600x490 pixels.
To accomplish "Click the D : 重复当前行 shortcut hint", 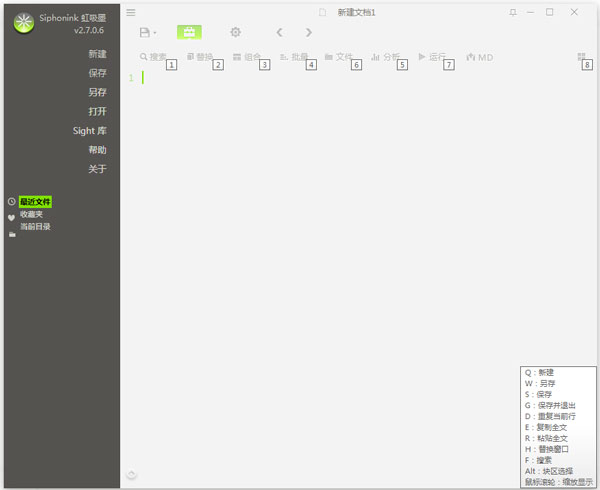I will 550,416.
